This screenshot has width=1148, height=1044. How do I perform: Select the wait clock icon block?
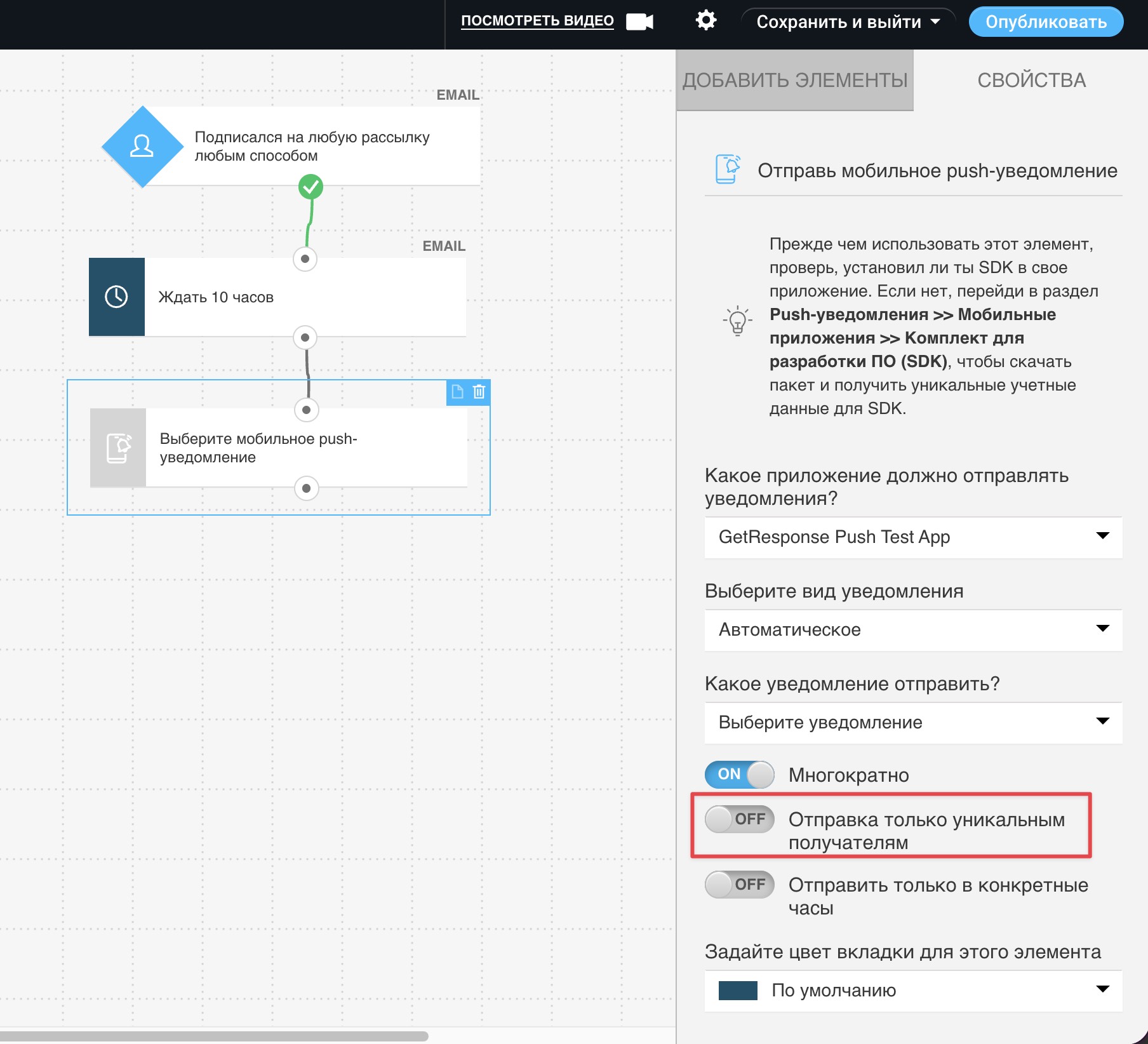117,297
